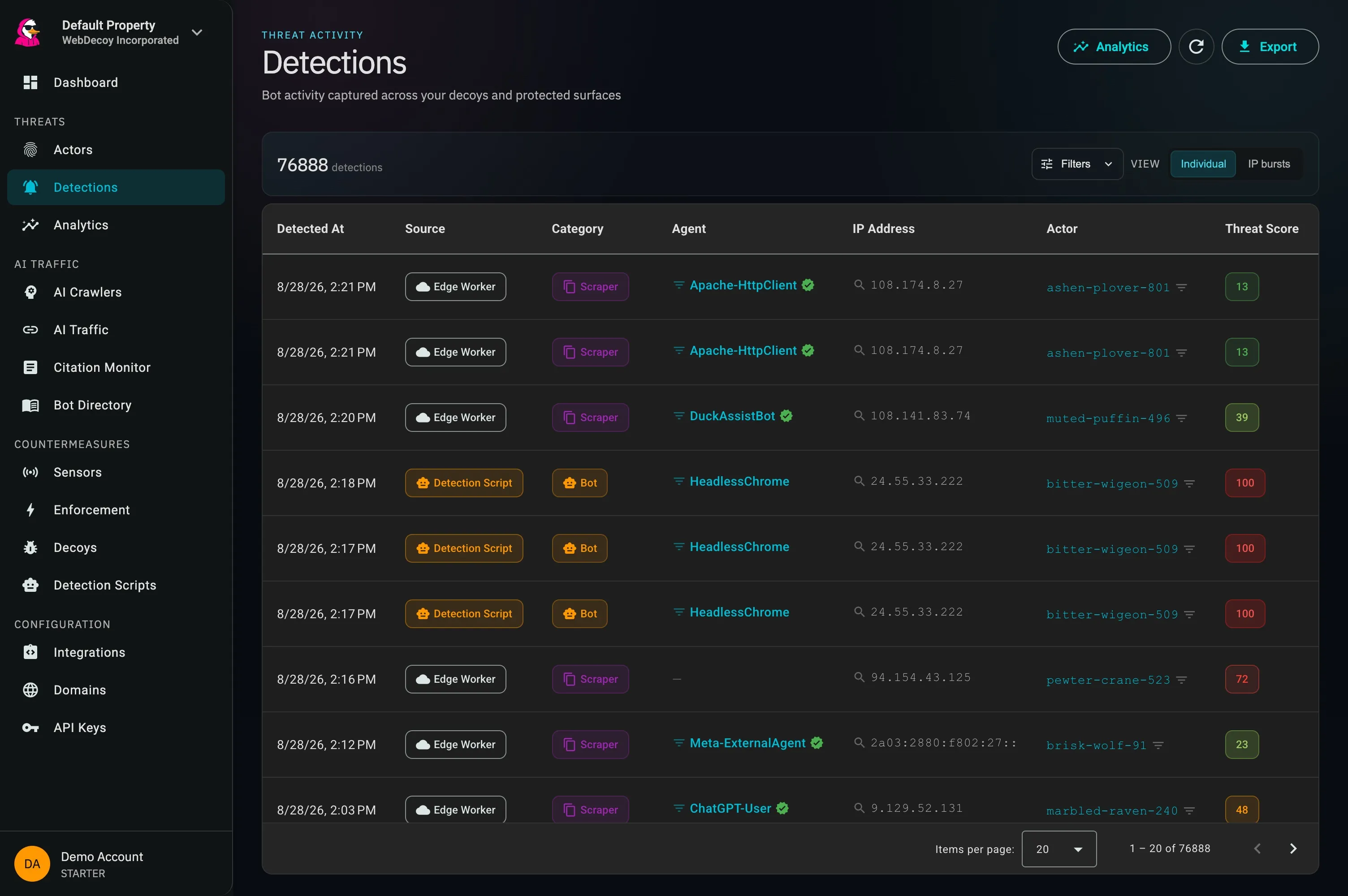This screenshot has height=896, width=1348.
Task: Open API Keys in sidebar
Action: [x=116, y=728]
